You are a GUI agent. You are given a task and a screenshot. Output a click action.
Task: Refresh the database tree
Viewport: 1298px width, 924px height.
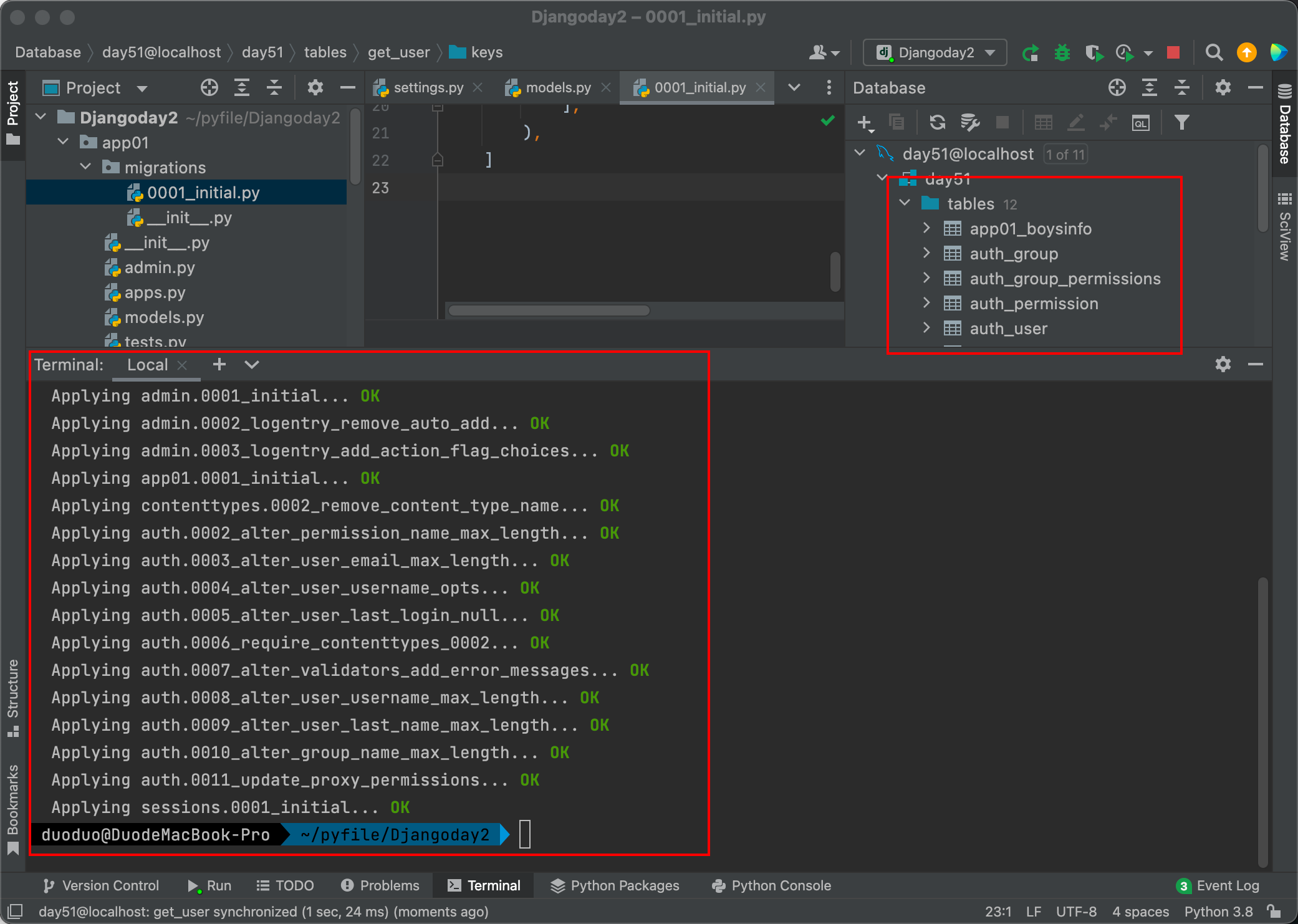pos(937,122)
